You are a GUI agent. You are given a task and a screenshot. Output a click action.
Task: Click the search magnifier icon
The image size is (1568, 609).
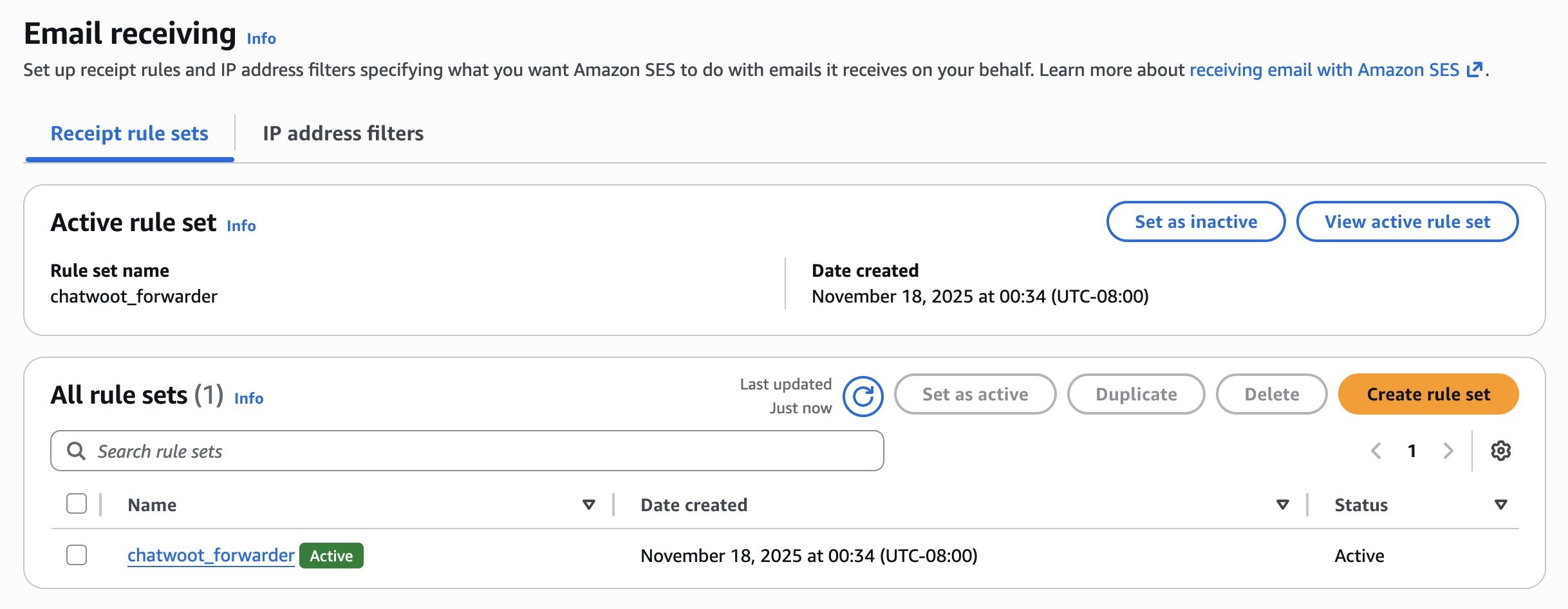click(x=77, y=451)
